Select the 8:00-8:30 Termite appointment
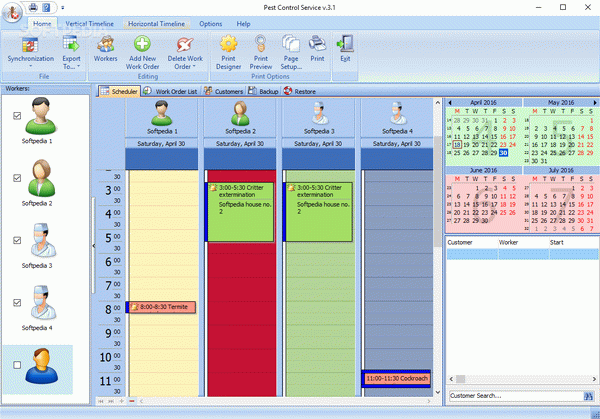The height and width of the screenshot is (419, 600). pyautogui.click(x=162, y=307)
